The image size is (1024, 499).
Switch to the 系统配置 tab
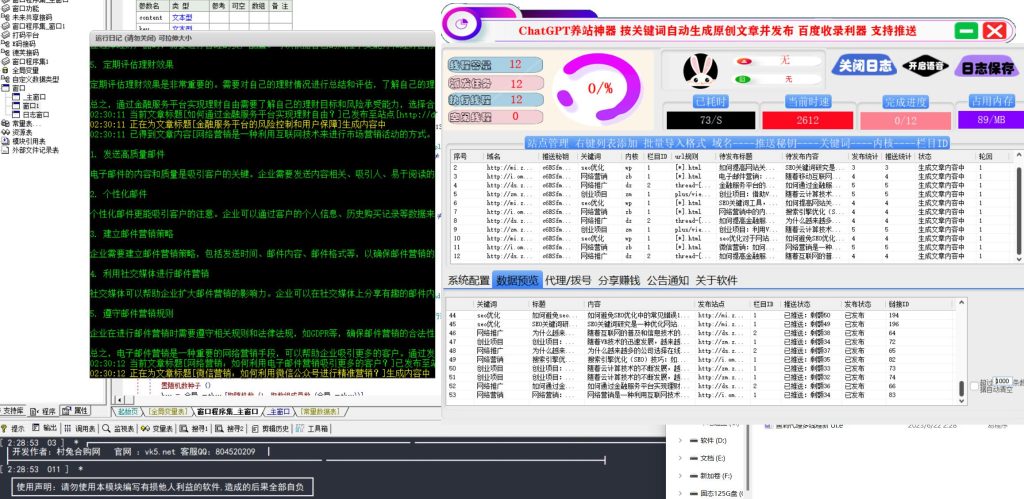tap(468, 280)
